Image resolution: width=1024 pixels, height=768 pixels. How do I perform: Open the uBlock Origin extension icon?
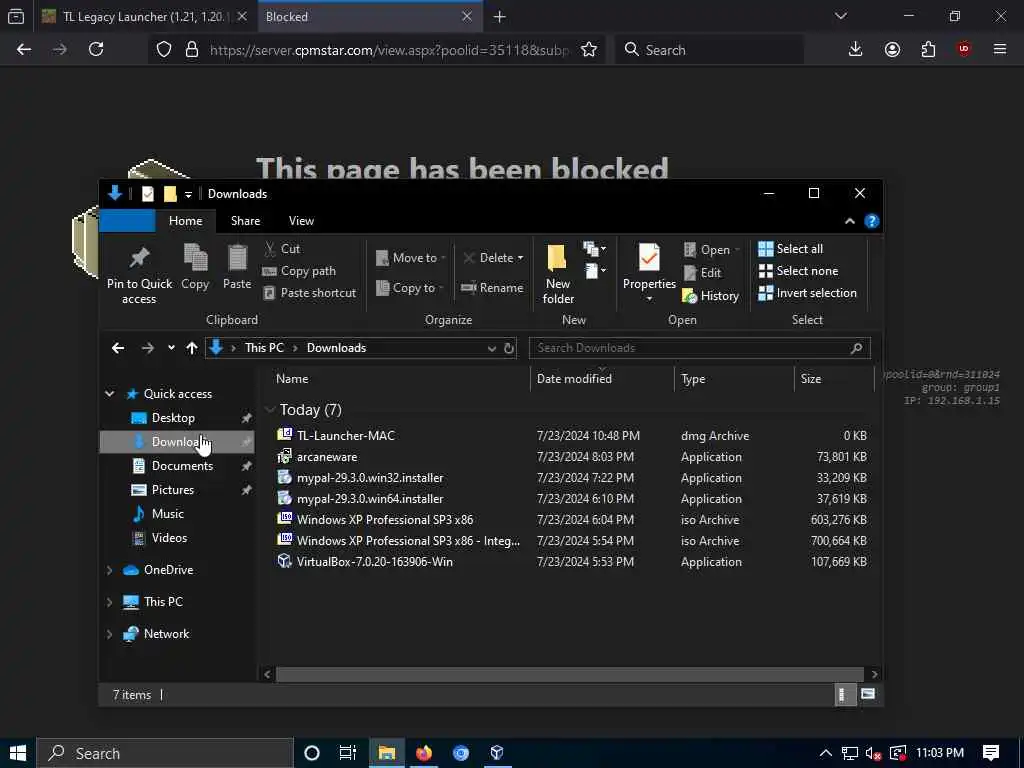[x=963, y=50]
